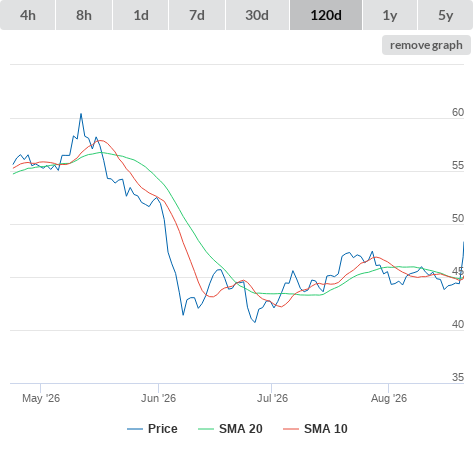Switch chart to 1y range
The height and width of the screenshot is (455, 474).
[390, 15]
